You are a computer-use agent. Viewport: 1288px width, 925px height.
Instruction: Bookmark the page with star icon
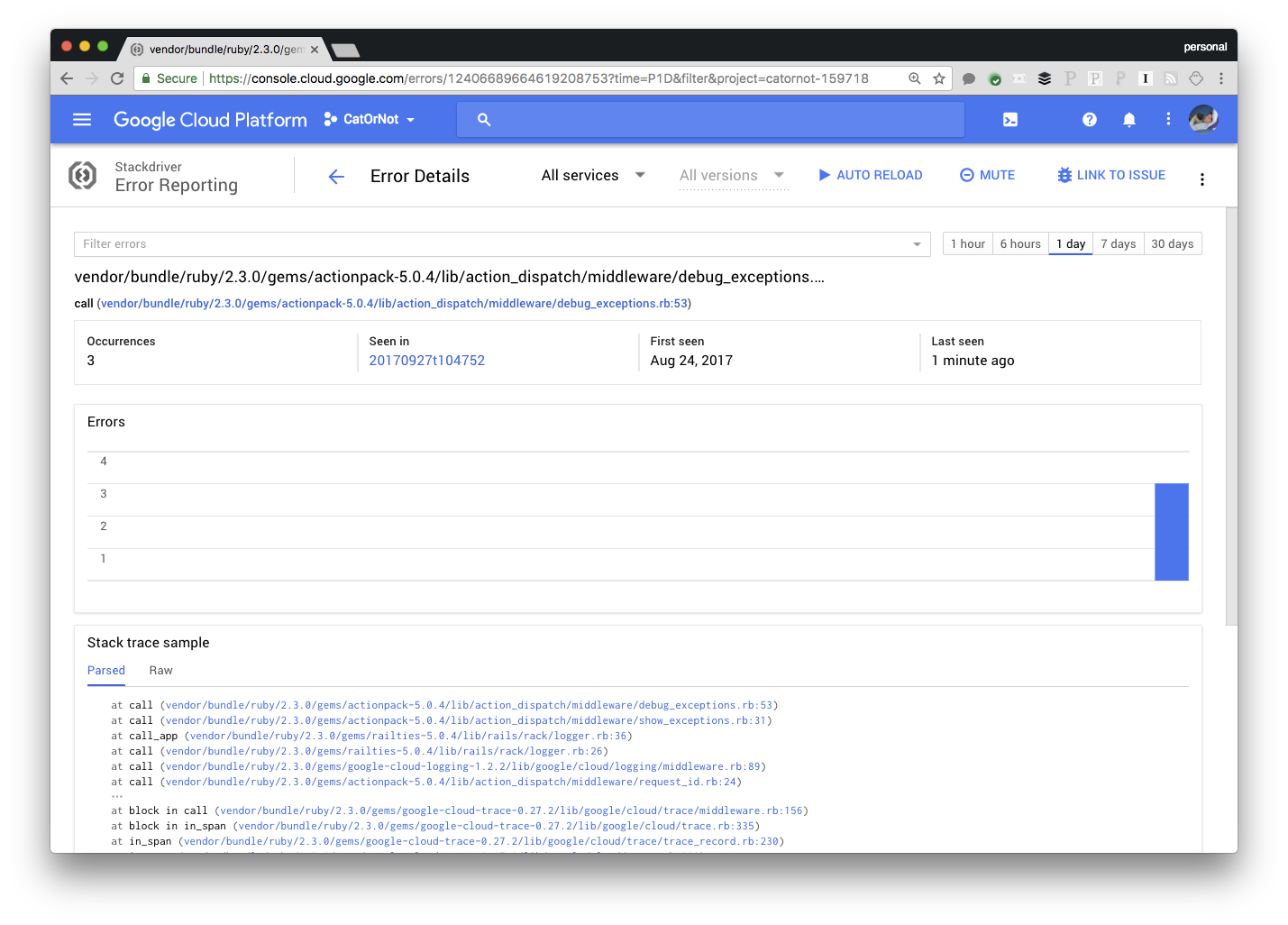coord(939,78)
